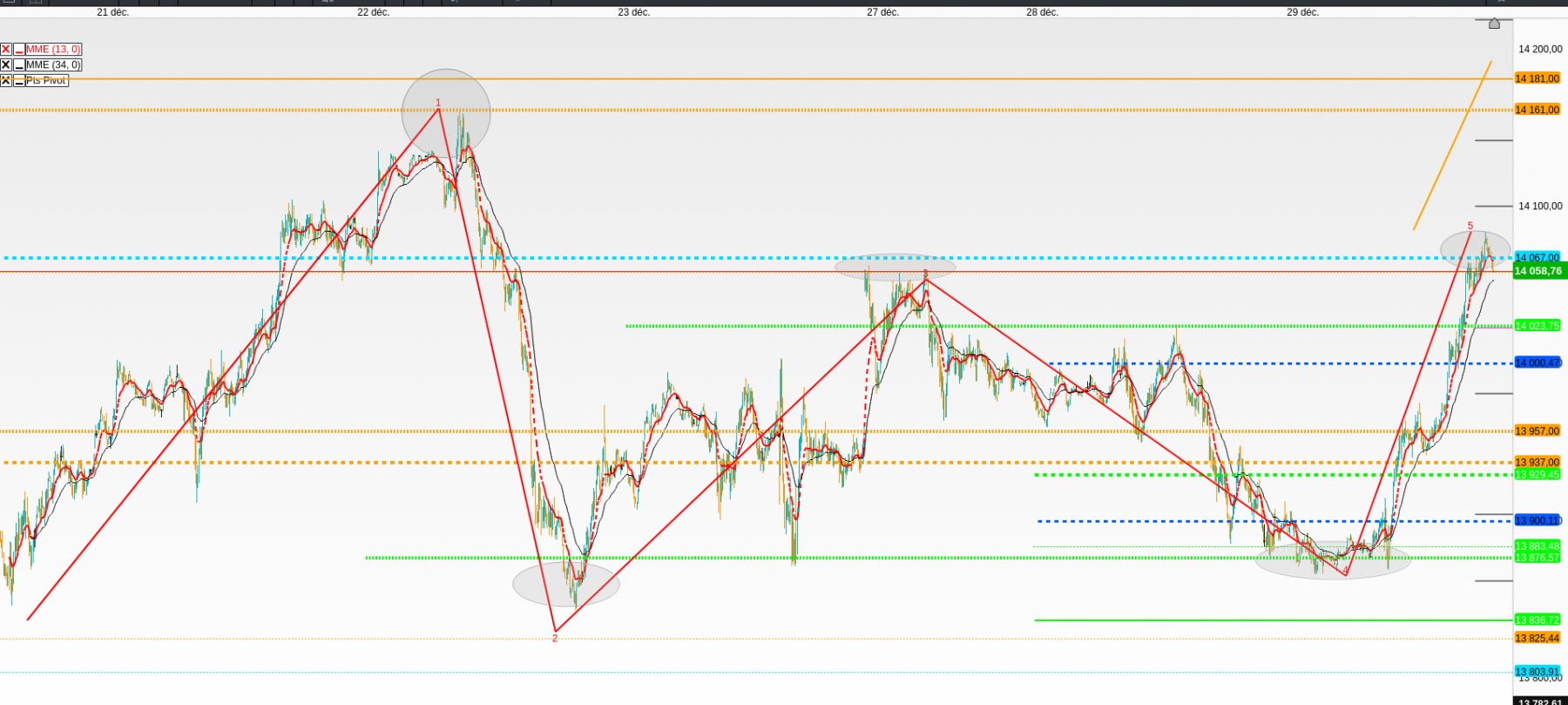Viewport: 1568px width, 705px height.
Task: Select the 13 876,57 green price label
Action: (x=1538, y=558)
